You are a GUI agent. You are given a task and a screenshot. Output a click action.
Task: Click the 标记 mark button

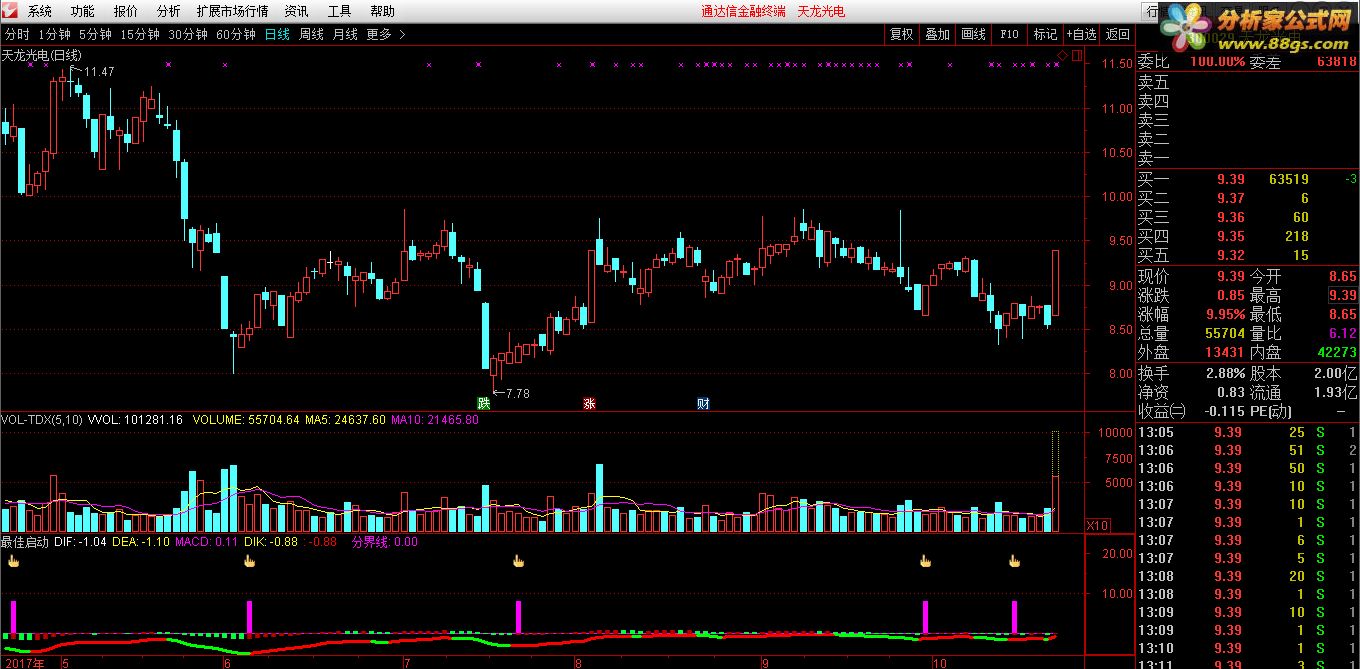[x=1045, y=34]
